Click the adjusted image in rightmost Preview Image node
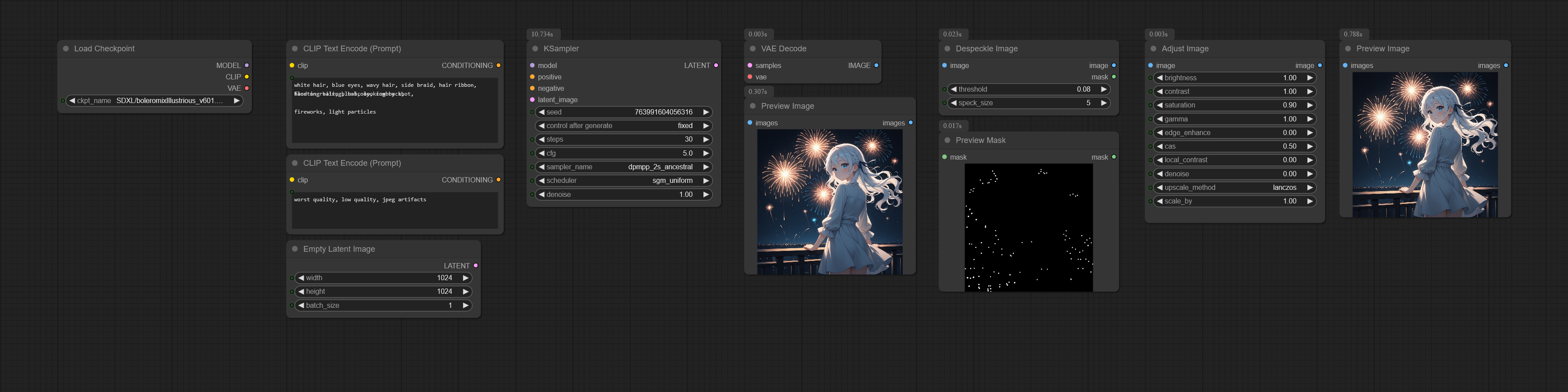Image resolution: width=1568 pixels, height=392 pixels. pos(1425,145)
